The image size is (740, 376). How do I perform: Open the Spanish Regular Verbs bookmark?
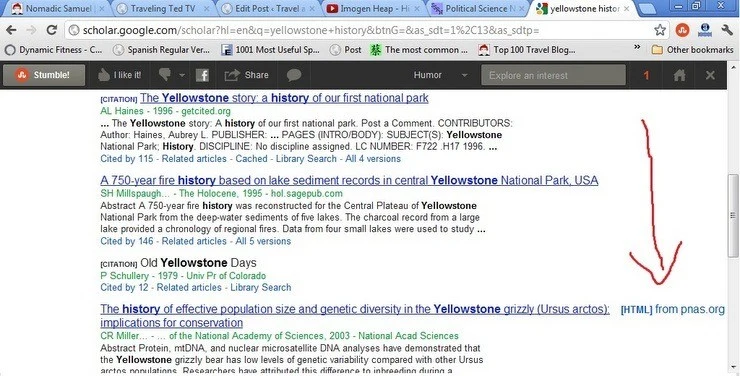coord(161,50)
